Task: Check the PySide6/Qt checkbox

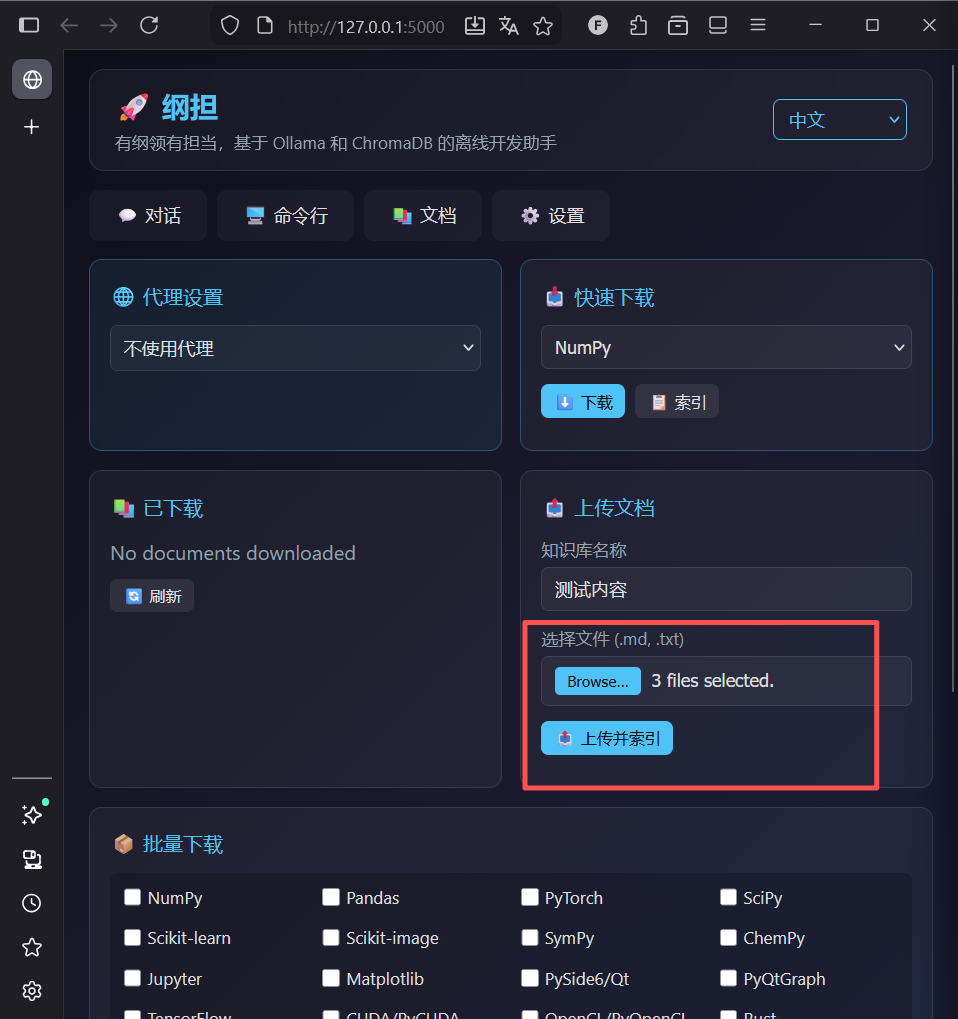Action: point(530,978)
